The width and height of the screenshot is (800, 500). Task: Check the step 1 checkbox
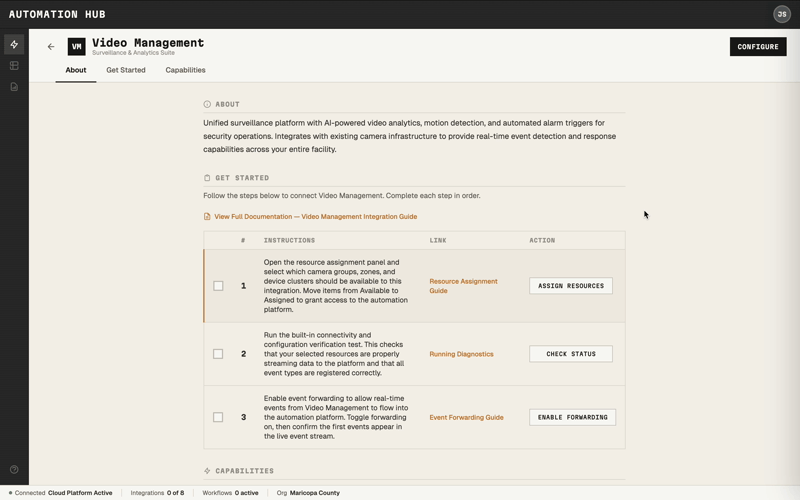click(x=218, y=286)
